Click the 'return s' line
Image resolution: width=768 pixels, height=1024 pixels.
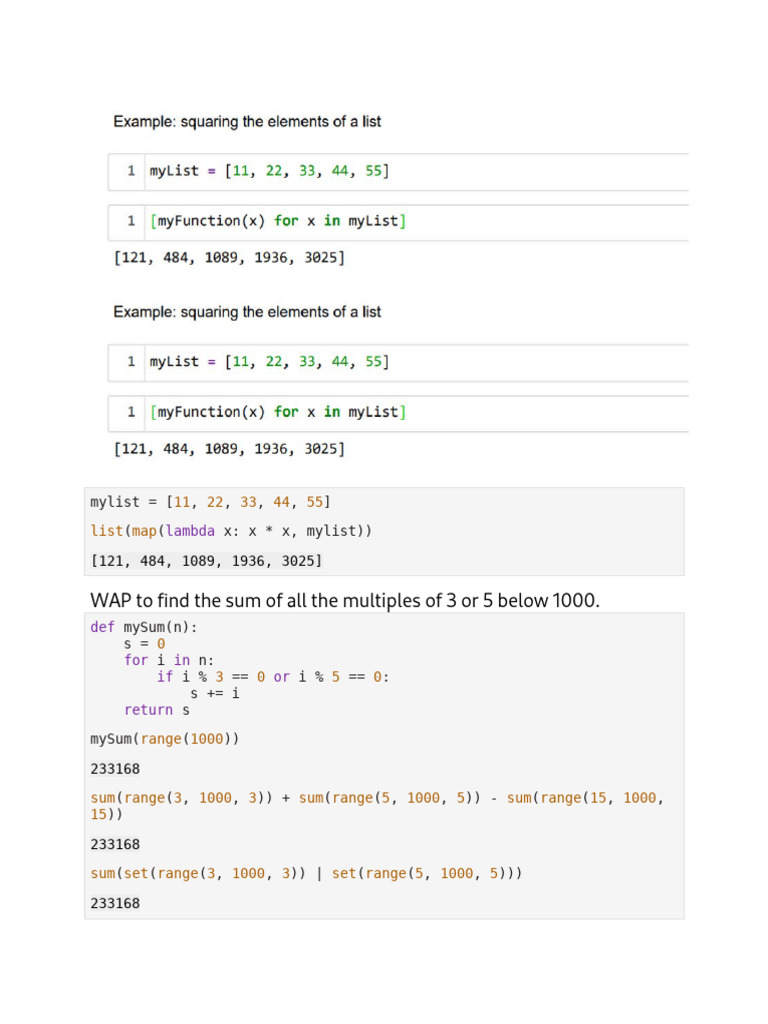(x=156, y=710)
